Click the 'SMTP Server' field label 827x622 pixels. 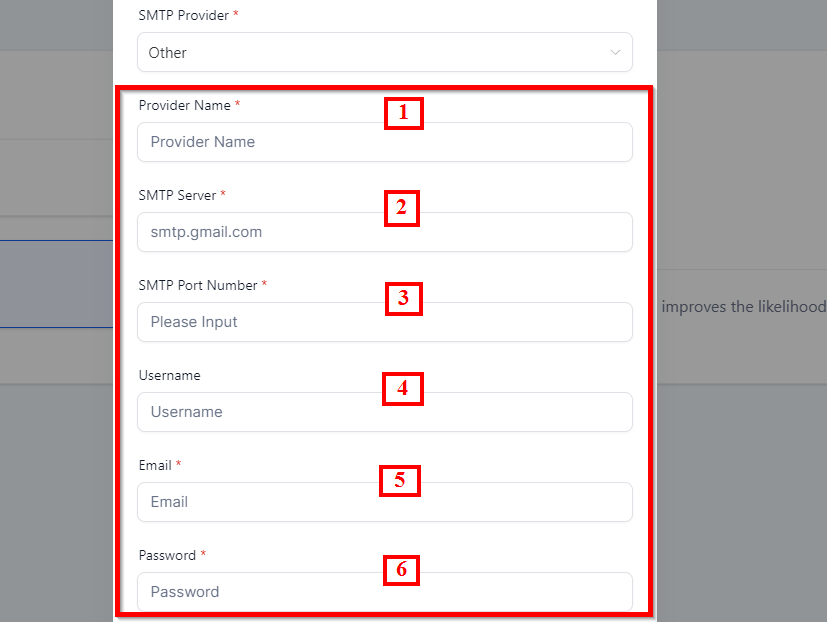click(x=177, y=195)
